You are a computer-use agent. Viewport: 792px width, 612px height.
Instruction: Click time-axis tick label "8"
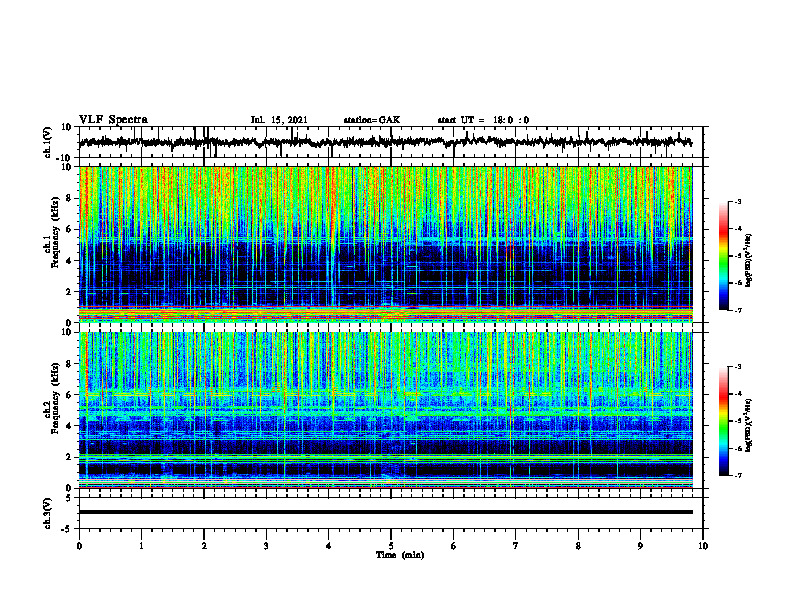[578, 546]
